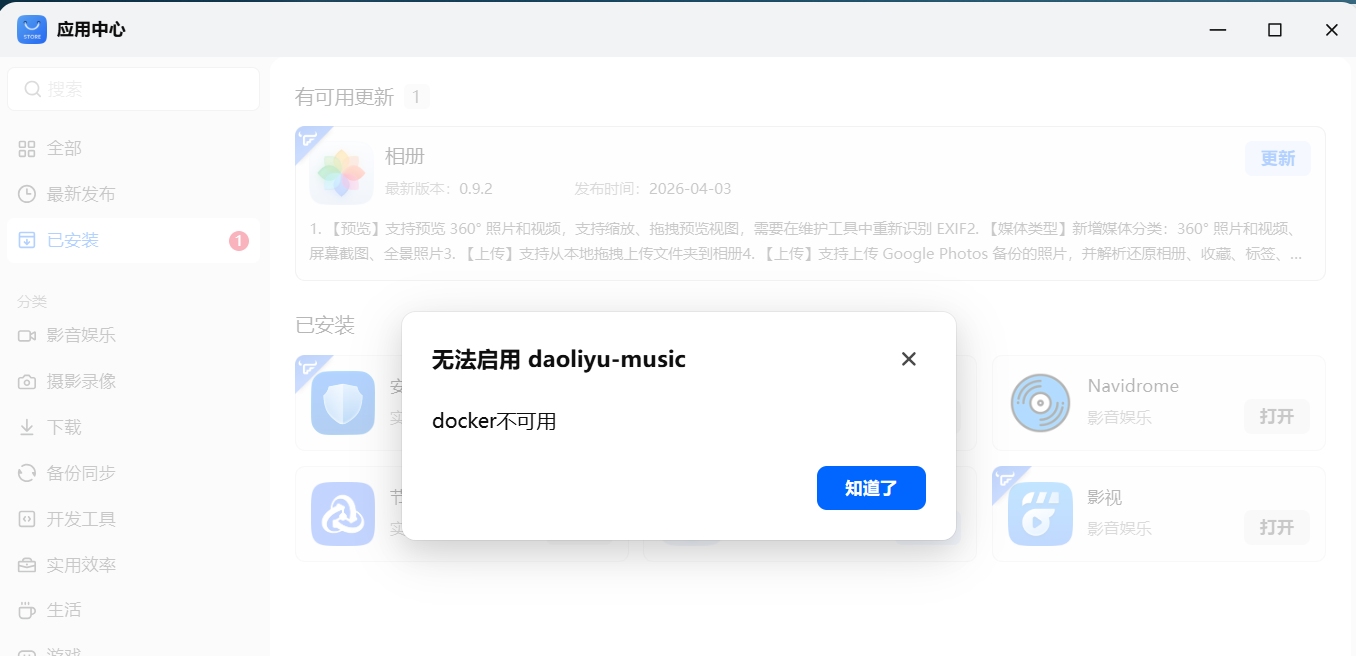Click the 备份同步 sync icon
Image resolution: width=1356 pixels, height=656 pixels.
pyautogui.click(x=27, y=473)
